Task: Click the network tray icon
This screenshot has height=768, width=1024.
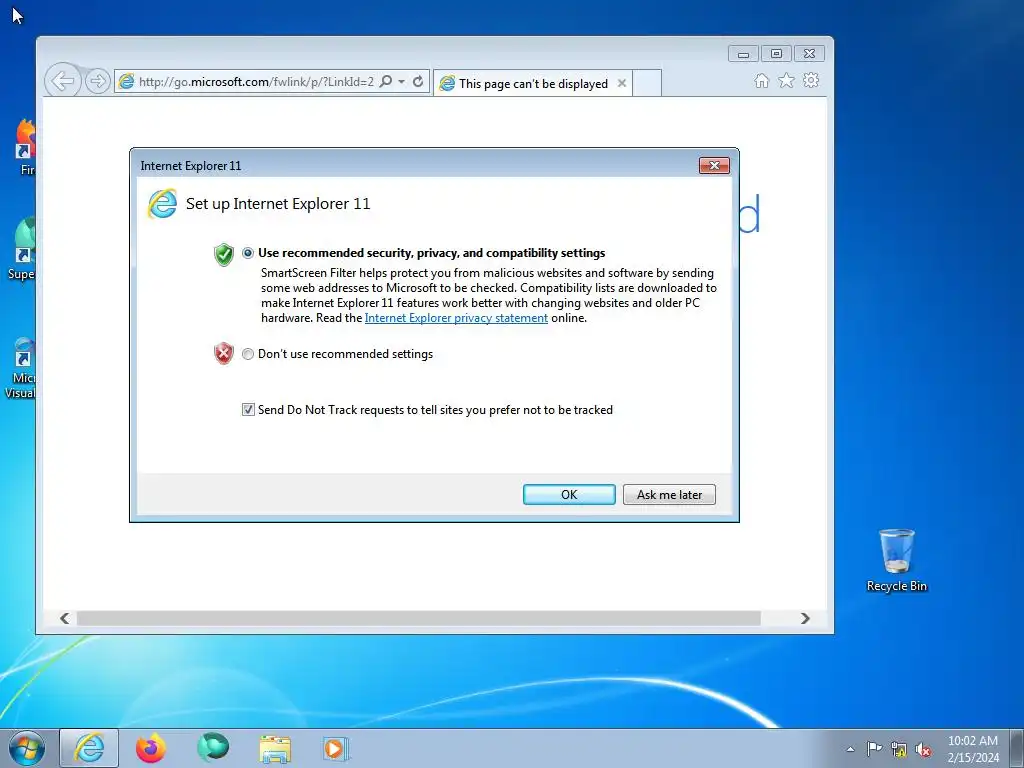Action: coord(899,749)
